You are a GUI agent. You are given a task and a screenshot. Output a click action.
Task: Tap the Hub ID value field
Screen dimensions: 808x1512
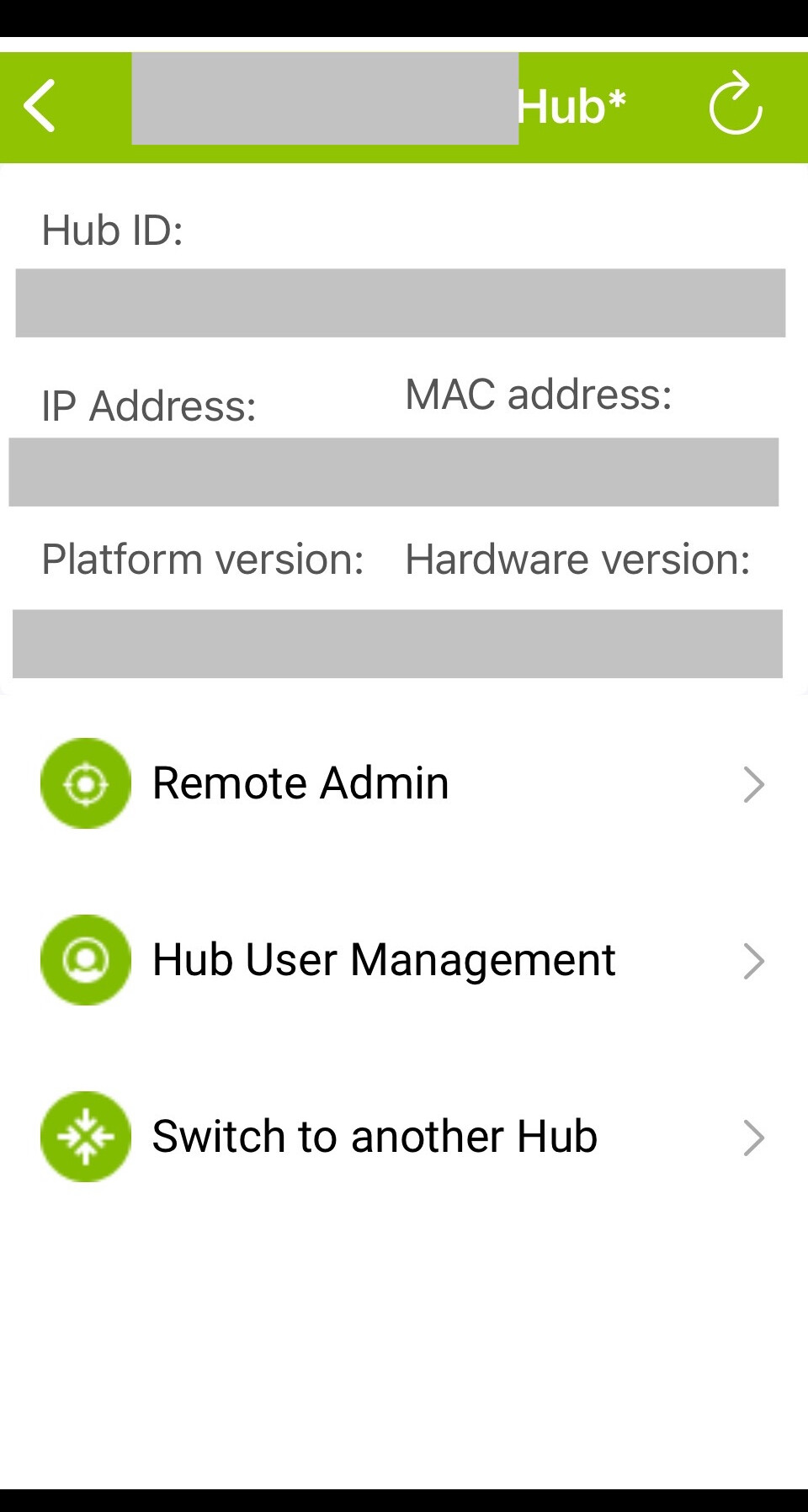[401, 303]
